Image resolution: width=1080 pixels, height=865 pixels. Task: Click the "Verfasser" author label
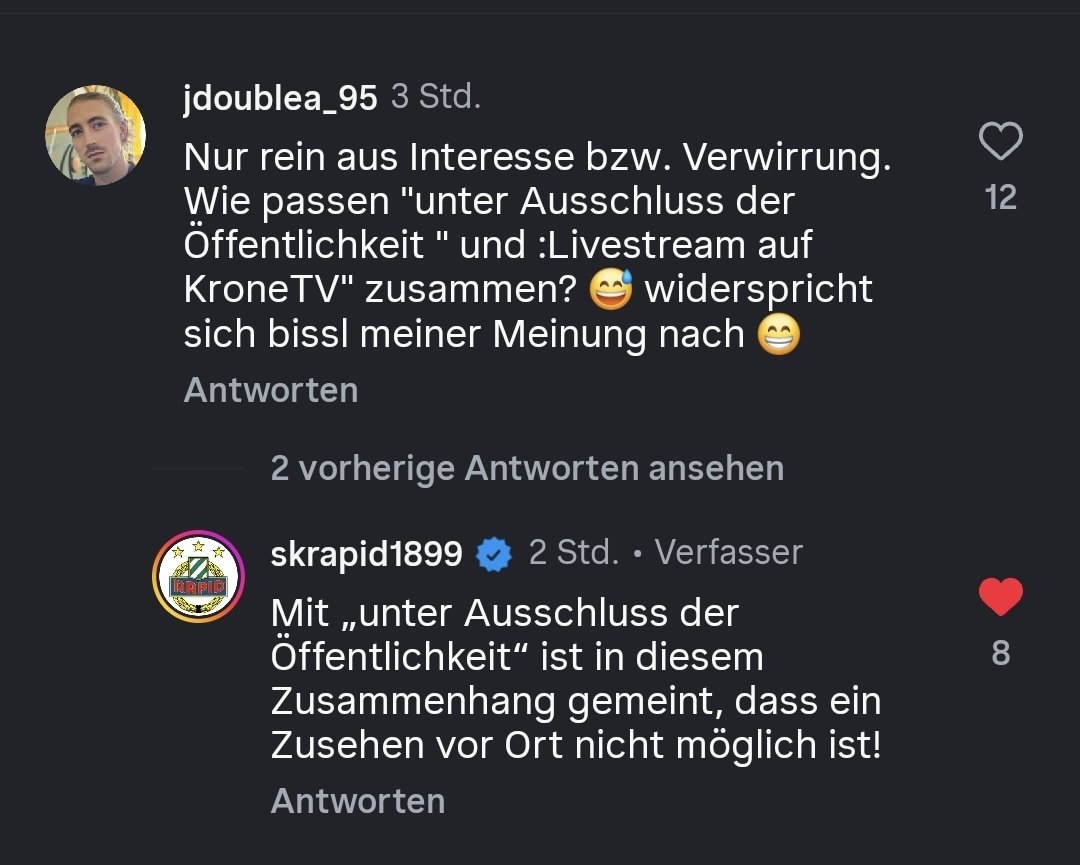click(729, 552)
